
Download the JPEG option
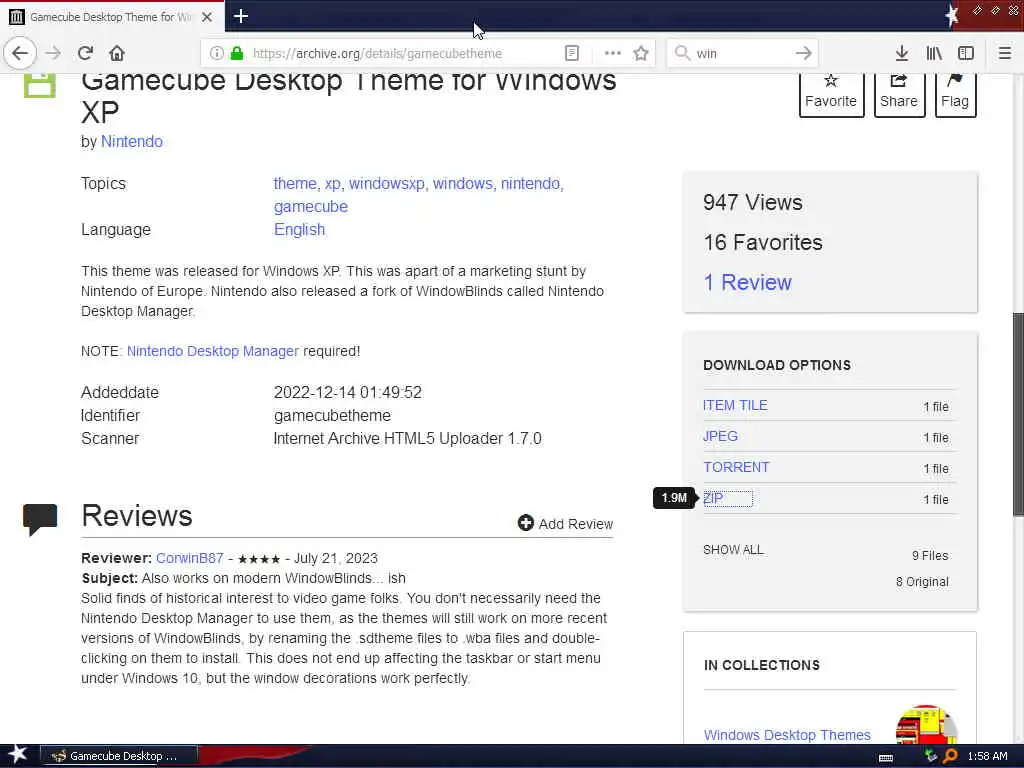(720, 436)
